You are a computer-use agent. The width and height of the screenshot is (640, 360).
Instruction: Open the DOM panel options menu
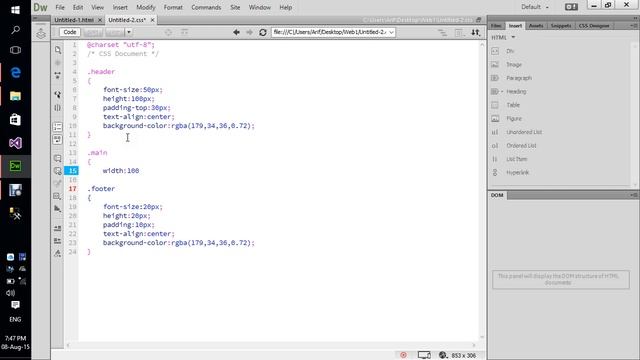tap(633, 195)
